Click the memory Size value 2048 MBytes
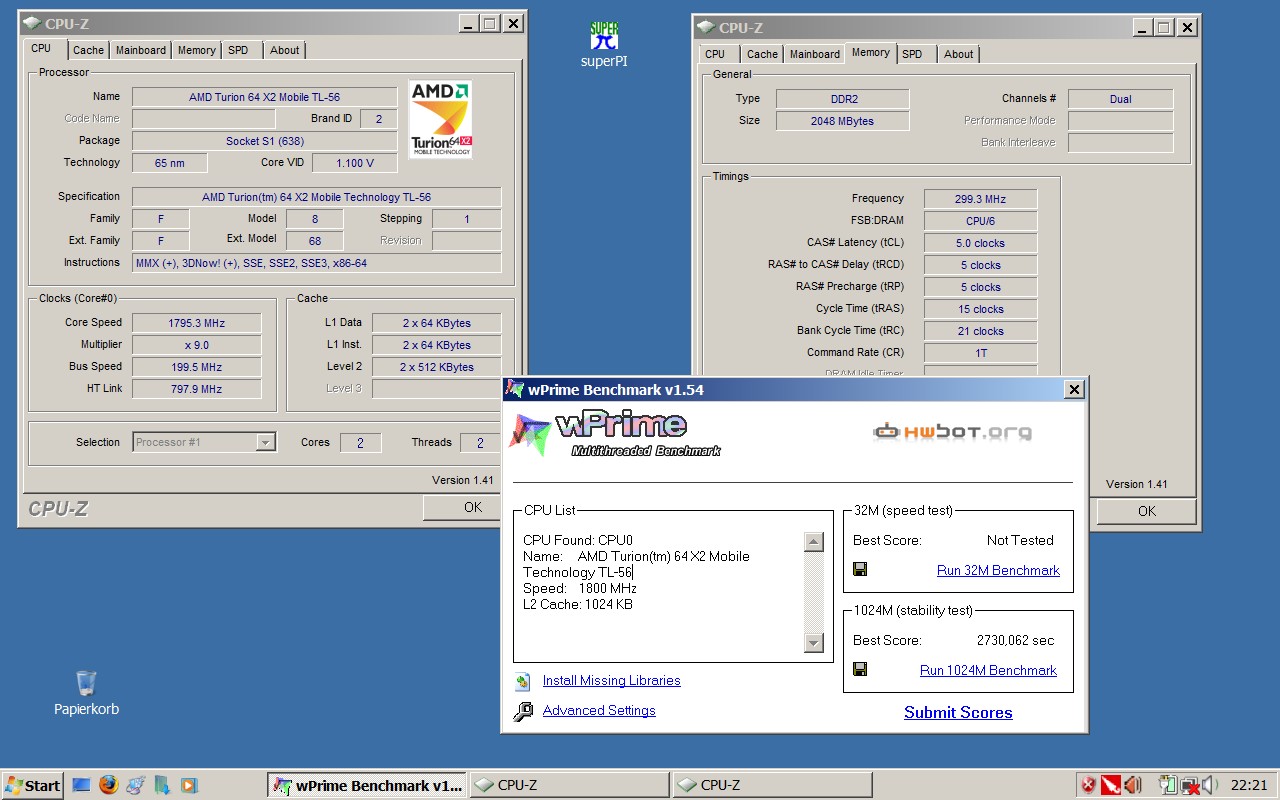The width and height of the screenshot is (1280, 800). tap(842, 121)
